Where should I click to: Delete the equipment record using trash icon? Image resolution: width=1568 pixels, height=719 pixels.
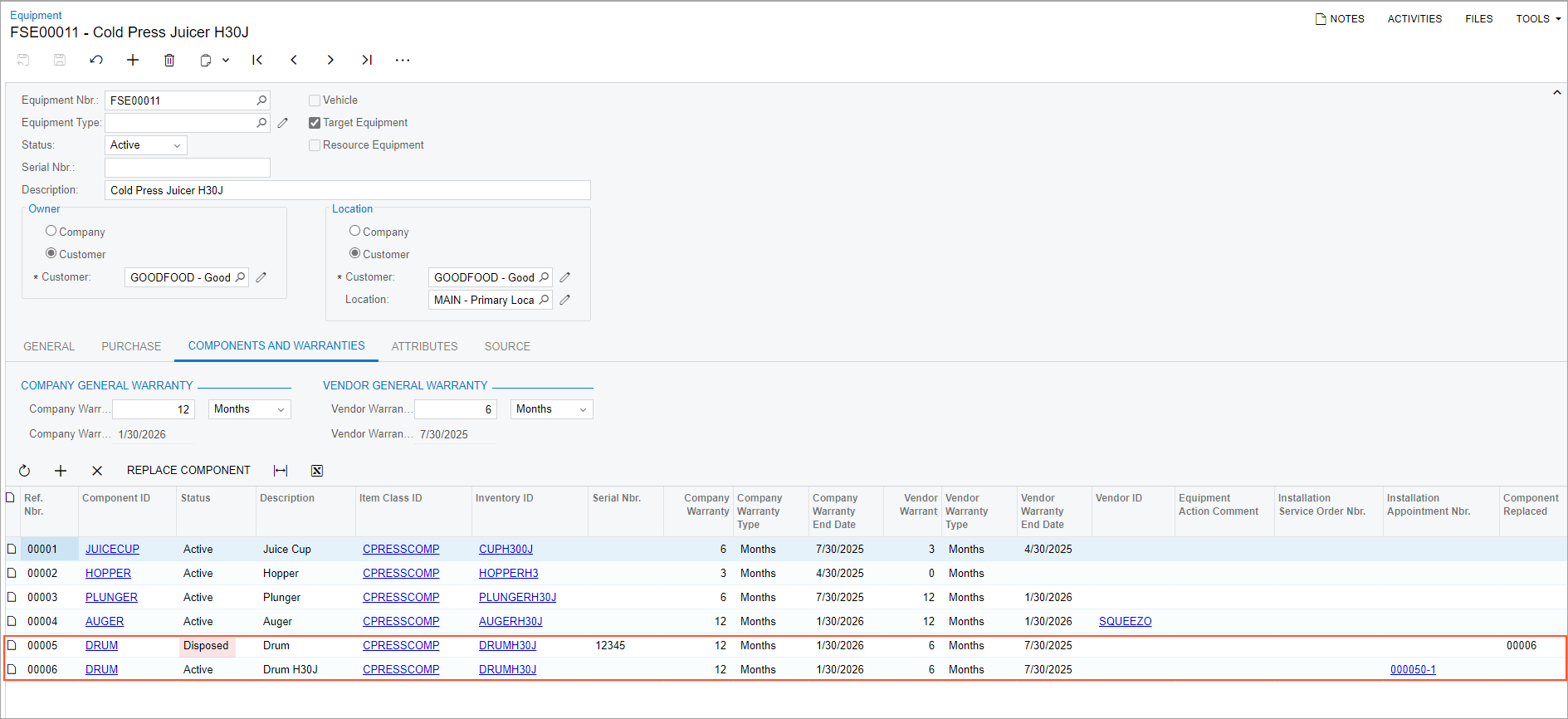(169, 60)
